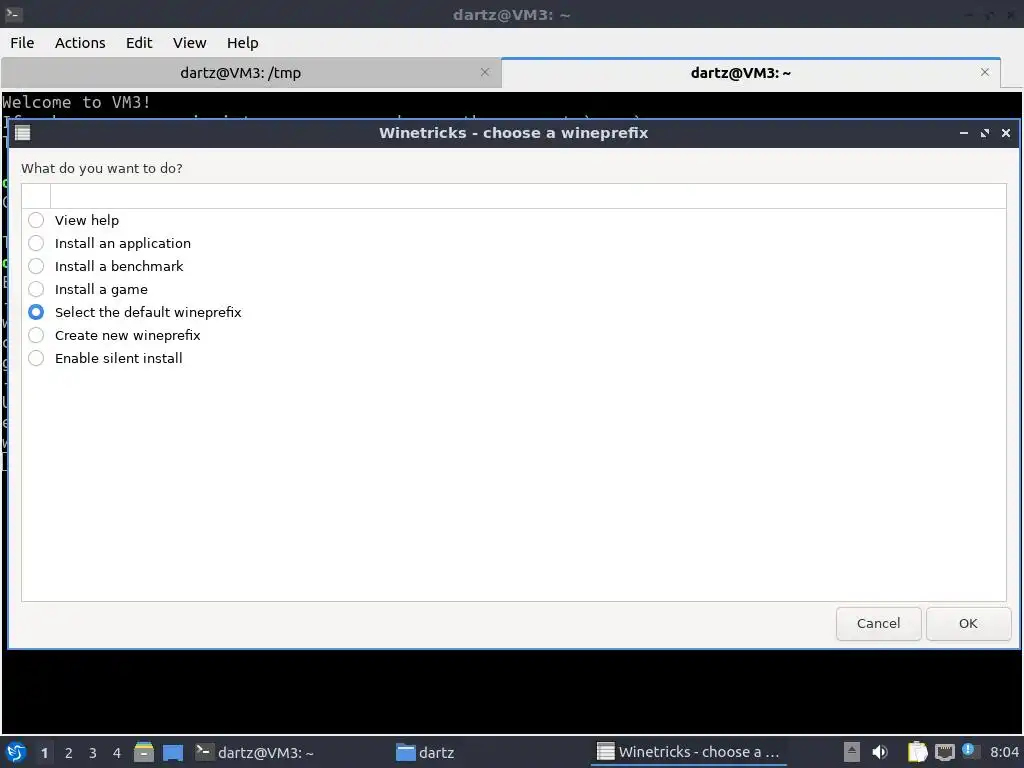Screen dimensions: 1024x768
Task: Open the network tray icon
Action: pos(944,752)
